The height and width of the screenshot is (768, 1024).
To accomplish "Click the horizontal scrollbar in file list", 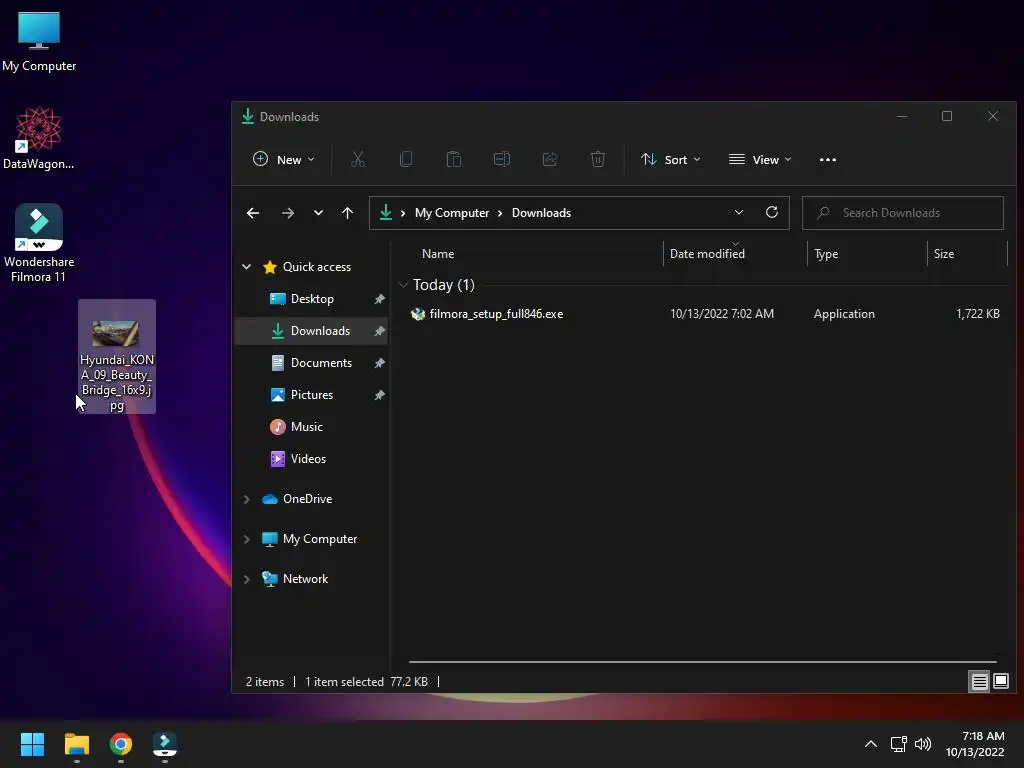I will click(x=703, y=662).
